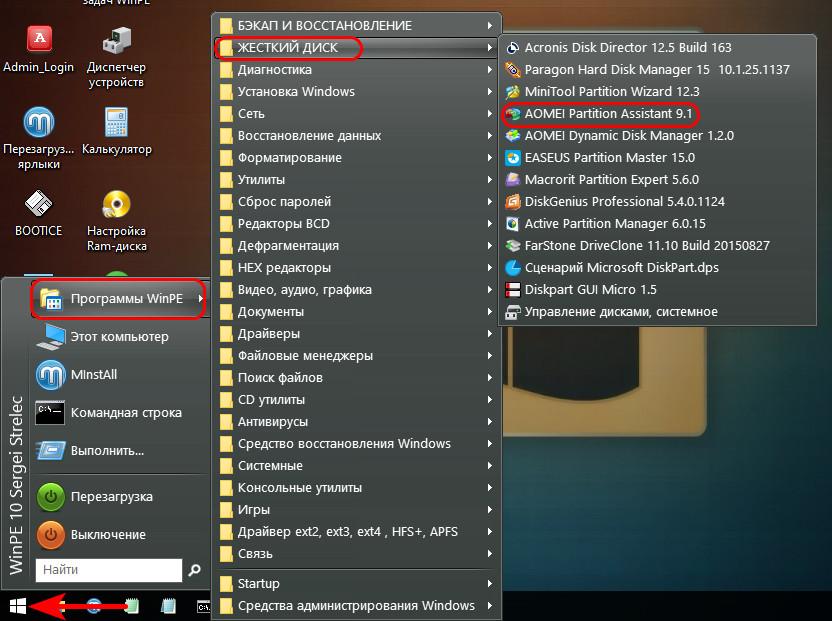Expand the Установка Windows folder

[357, 92]
